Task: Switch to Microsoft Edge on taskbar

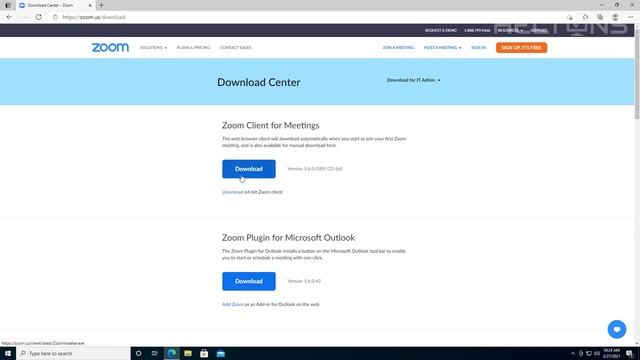Action: 171,353
